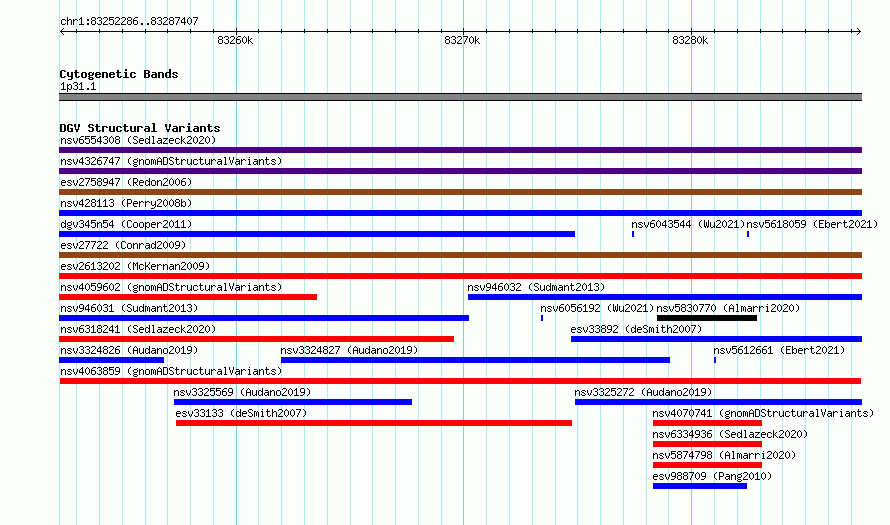Viewport: 890px width, 525px height.
Task: Select the black nsv5830770 (Almarri2020) bar
Action: click(707, 318)
